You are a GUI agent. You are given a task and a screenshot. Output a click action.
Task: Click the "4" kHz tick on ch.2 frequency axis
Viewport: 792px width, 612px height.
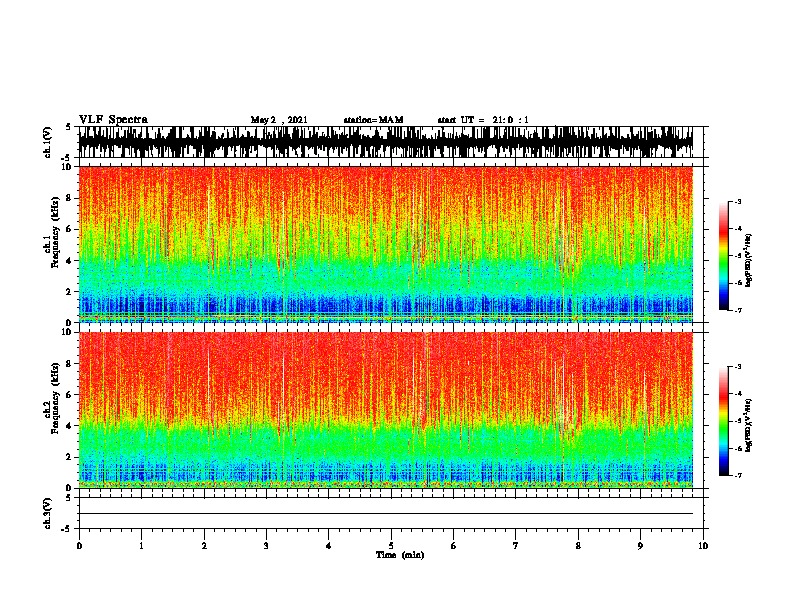click(x=69, y=426)
